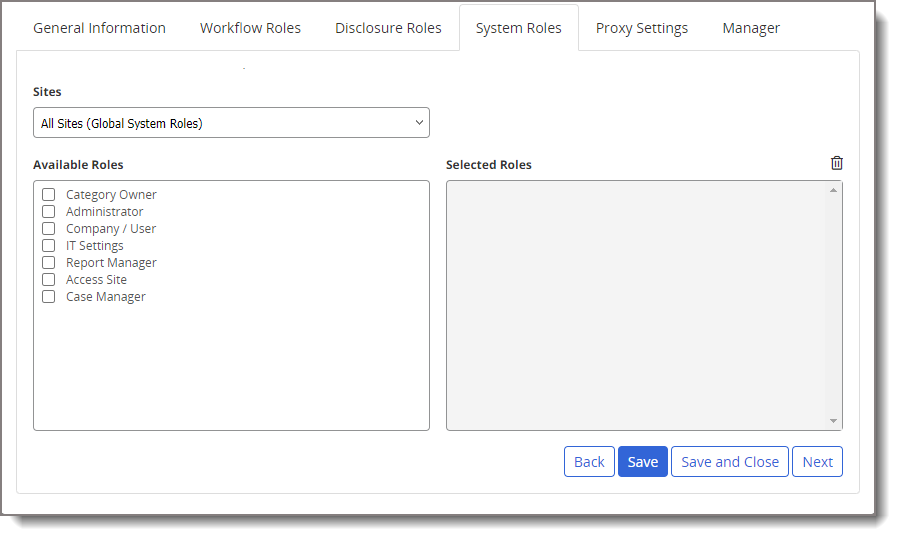Select the IT Settings role checkbox
Screen dimensions: 899x539
(48, 246)
